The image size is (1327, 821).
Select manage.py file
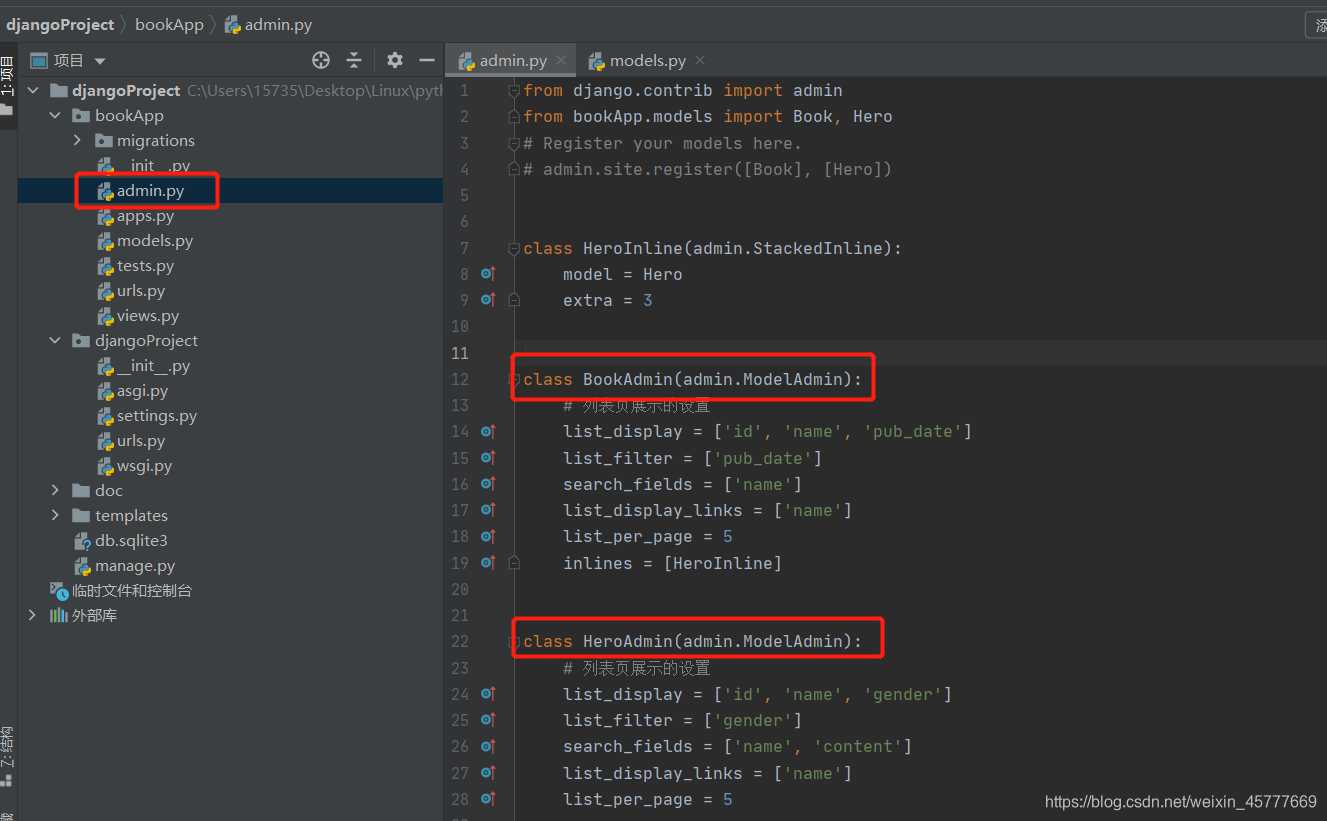tap(135, 565)
